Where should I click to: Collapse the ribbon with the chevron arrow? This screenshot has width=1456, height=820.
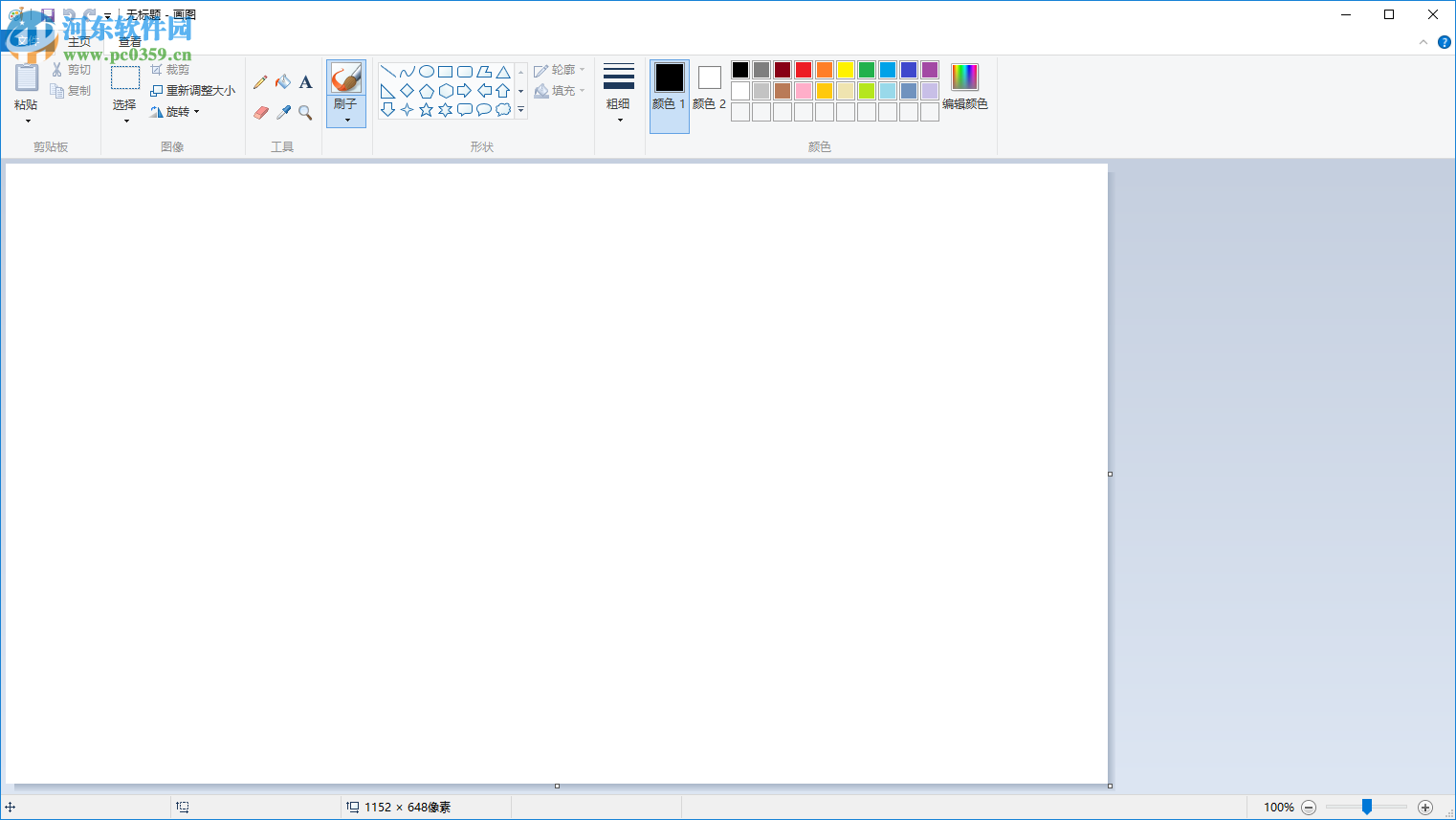pos(1423,42)
